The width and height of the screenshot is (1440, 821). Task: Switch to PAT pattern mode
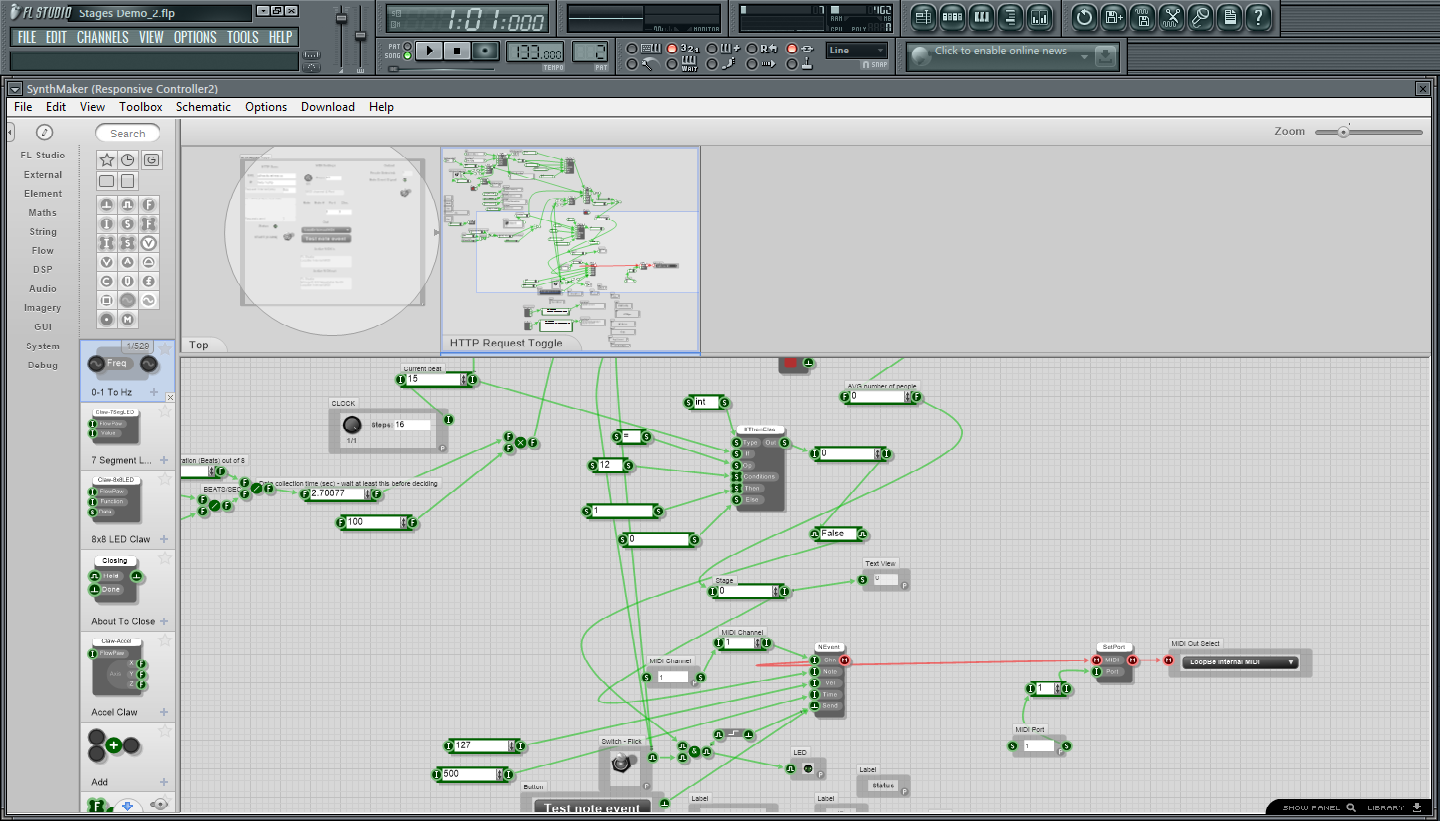coord(407,46)
